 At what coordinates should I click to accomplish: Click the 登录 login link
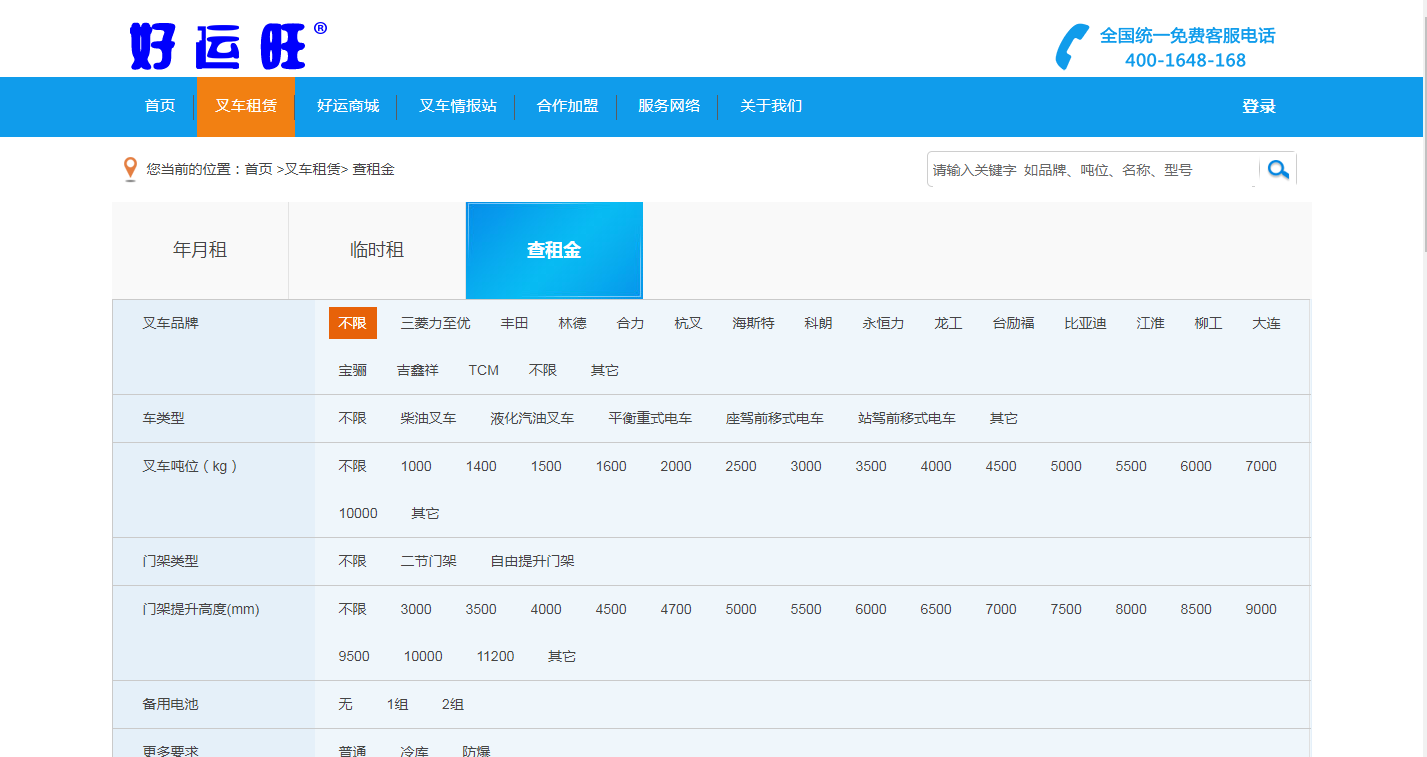(x=1259, y=107)
